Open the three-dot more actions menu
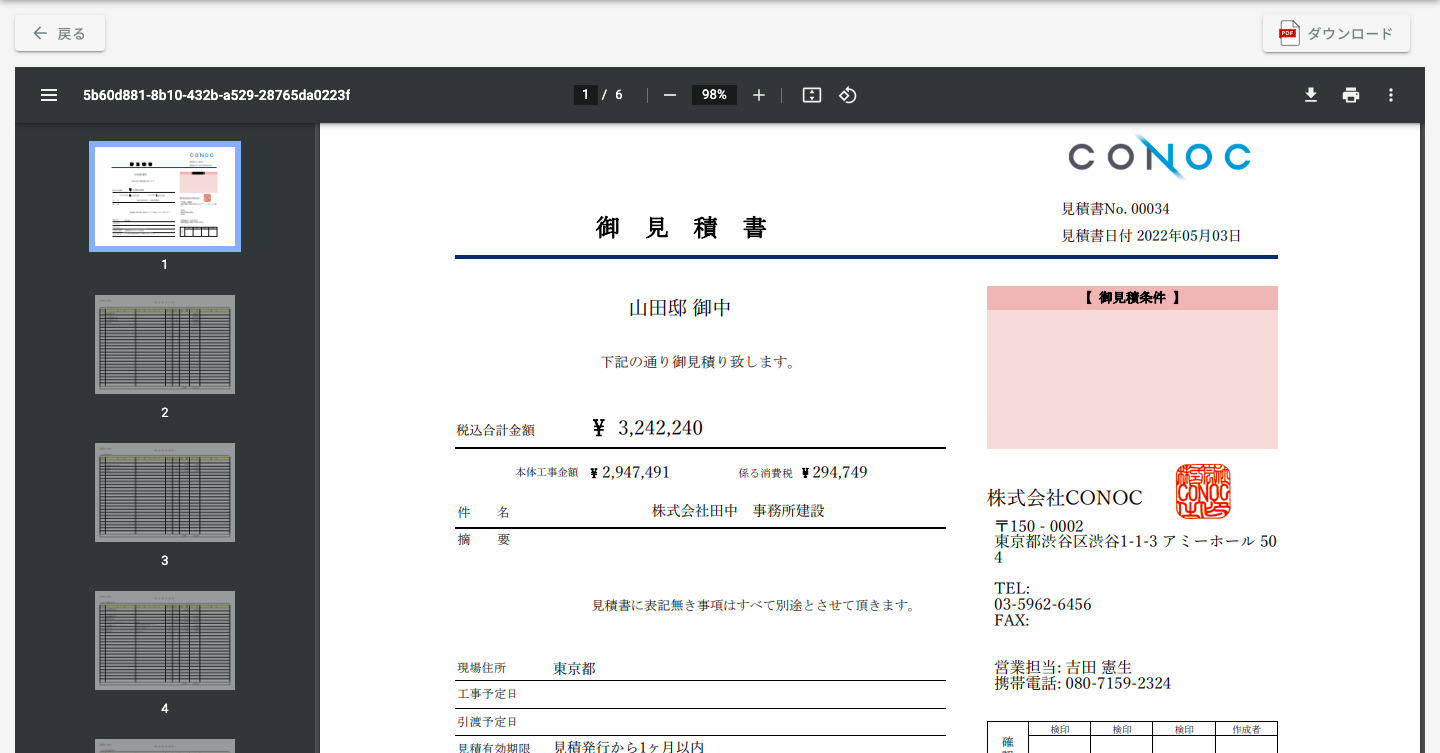1440x753 pixels. point(1390,95)
